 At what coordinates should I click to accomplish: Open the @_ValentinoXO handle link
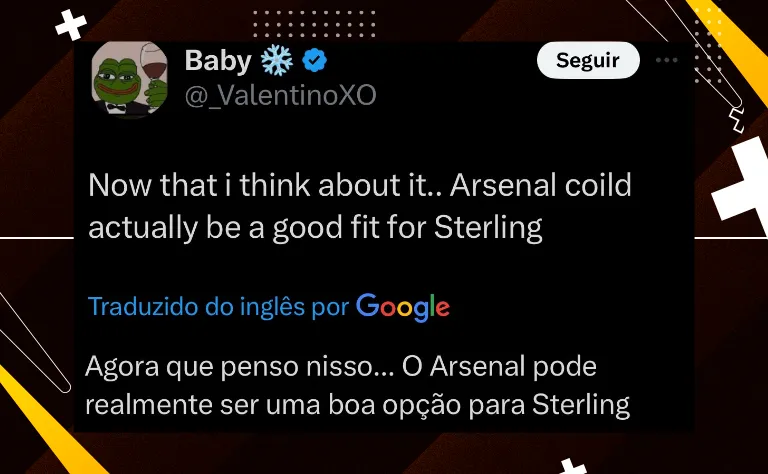click(280, 96)
